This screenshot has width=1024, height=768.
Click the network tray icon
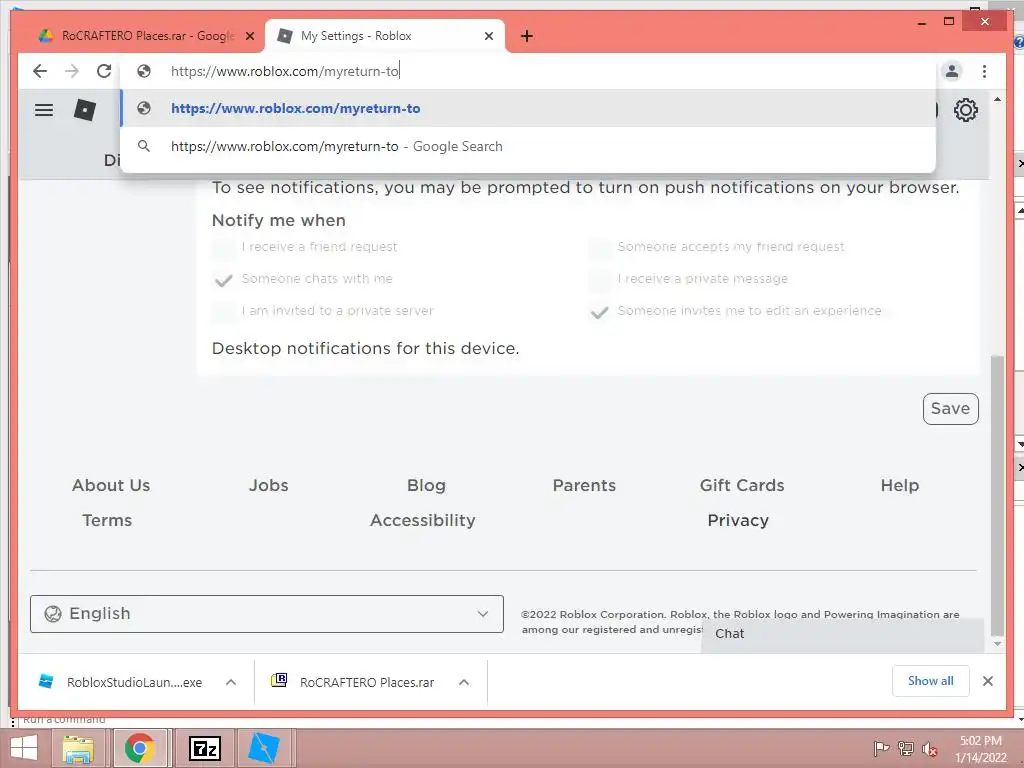coord(906,749)
